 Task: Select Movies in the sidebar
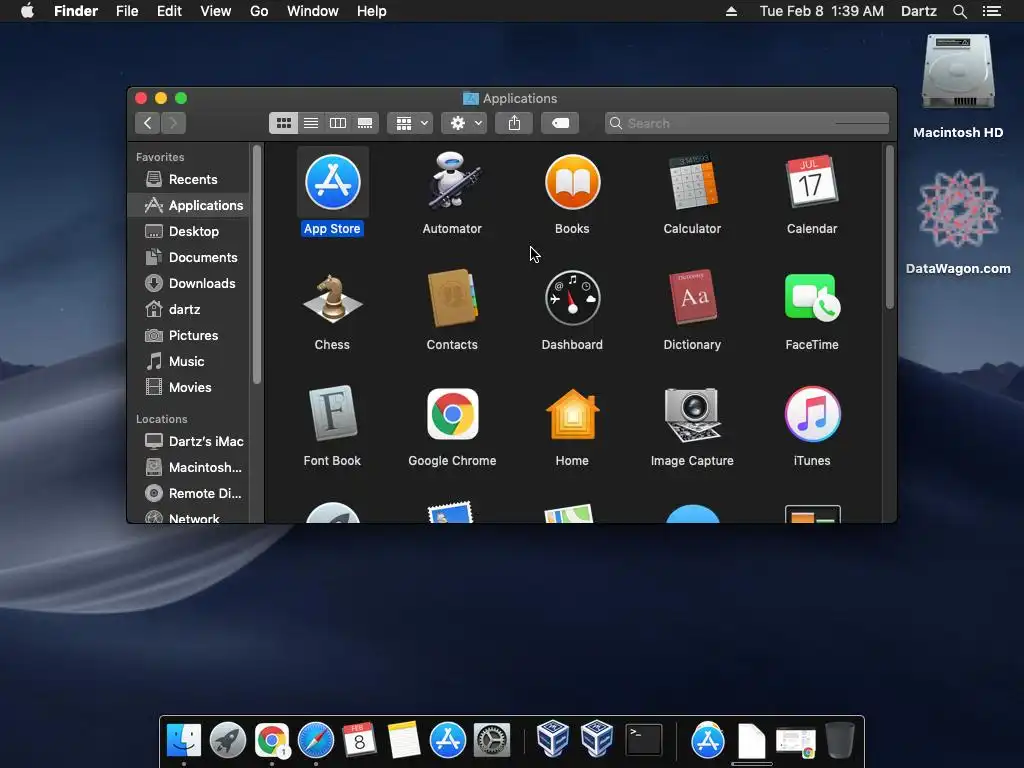pyautogui.click(x=188, y=387)
